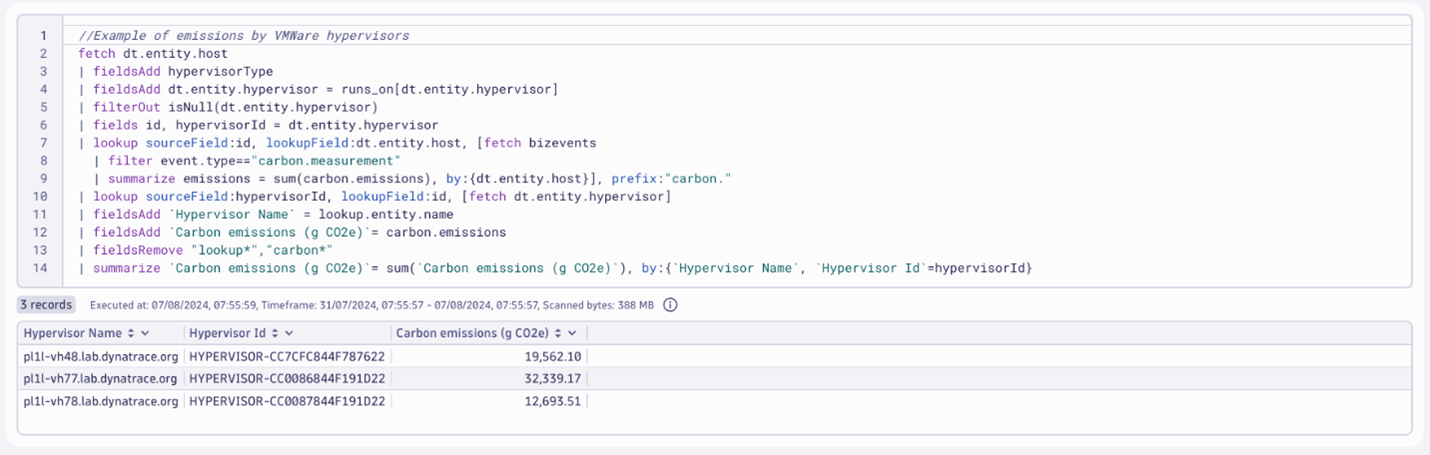Viewport: 1430px width, 455px height.
Task: Click the lookup sourceField:hypervisorId line
Action: 374,196
